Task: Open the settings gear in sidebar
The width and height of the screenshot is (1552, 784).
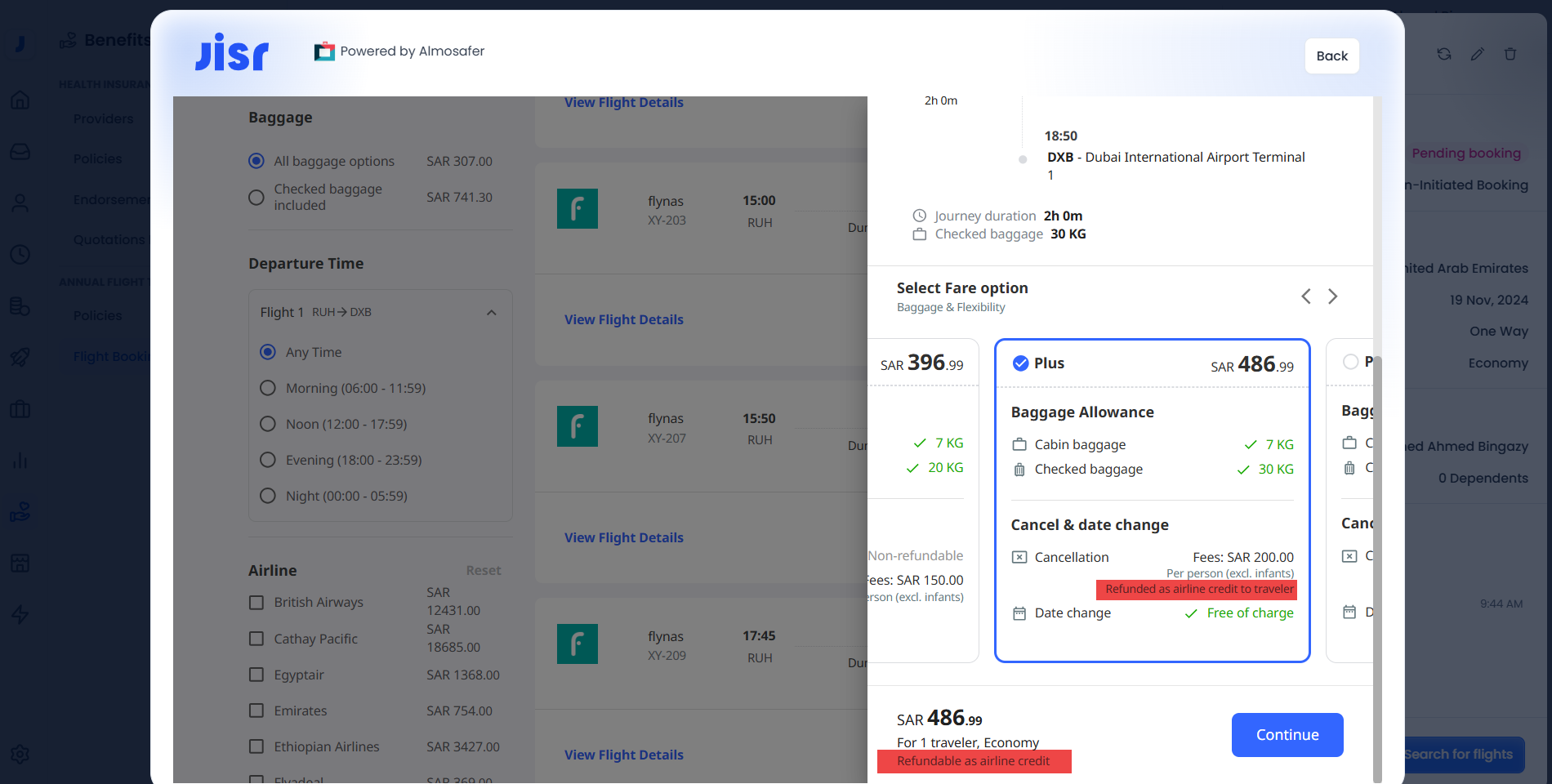Action: point(20,754)
